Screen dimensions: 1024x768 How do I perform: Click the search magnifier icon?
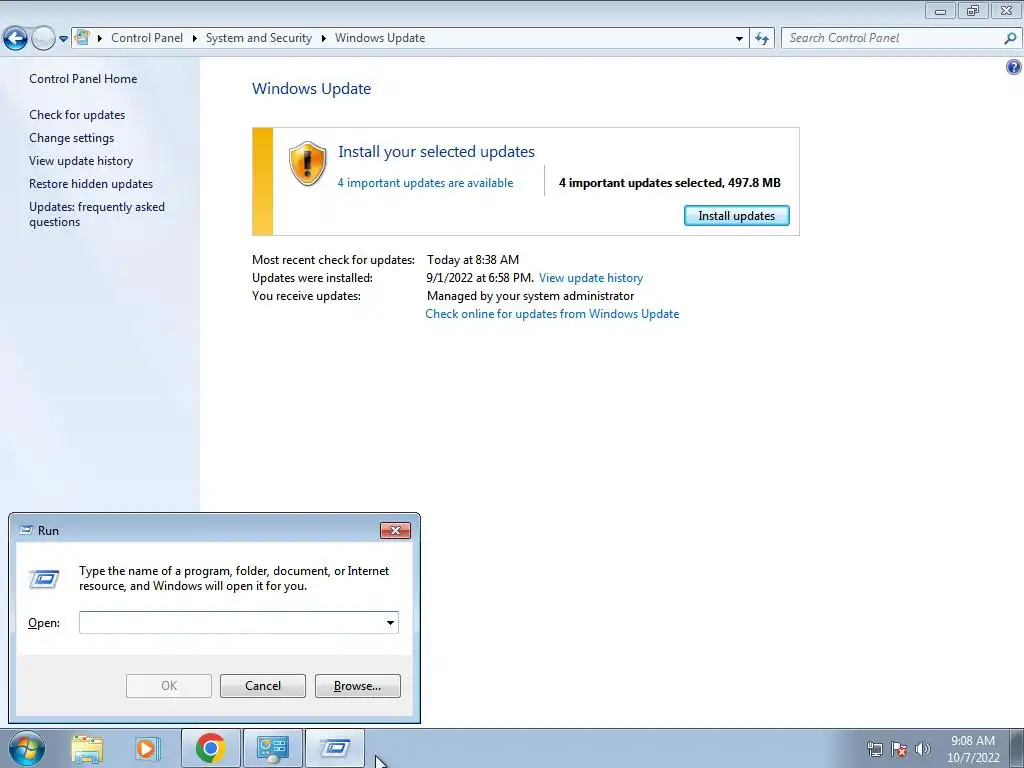point(1010,38)
